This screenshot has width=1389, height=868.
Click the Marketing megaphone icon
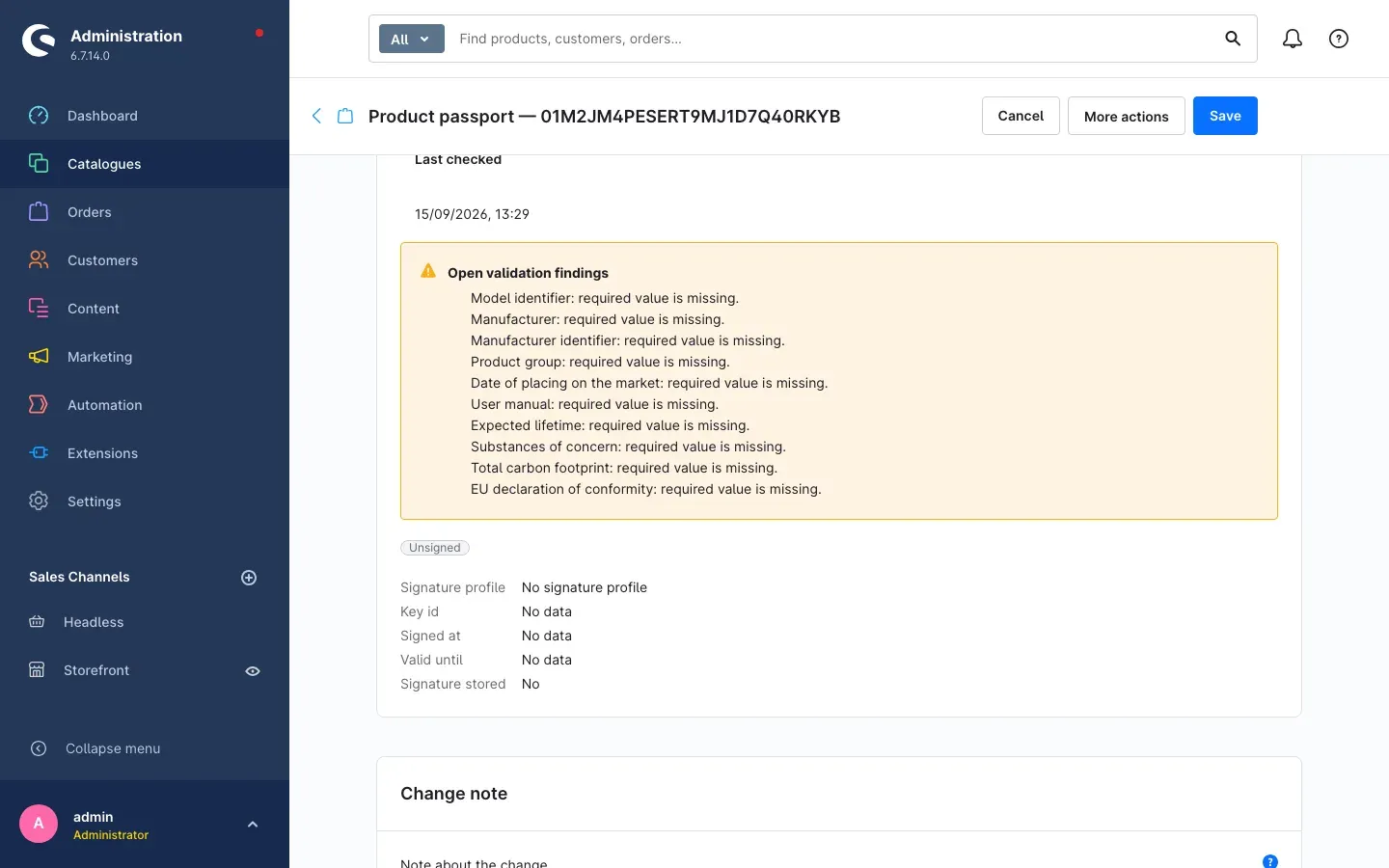(39, 357)
